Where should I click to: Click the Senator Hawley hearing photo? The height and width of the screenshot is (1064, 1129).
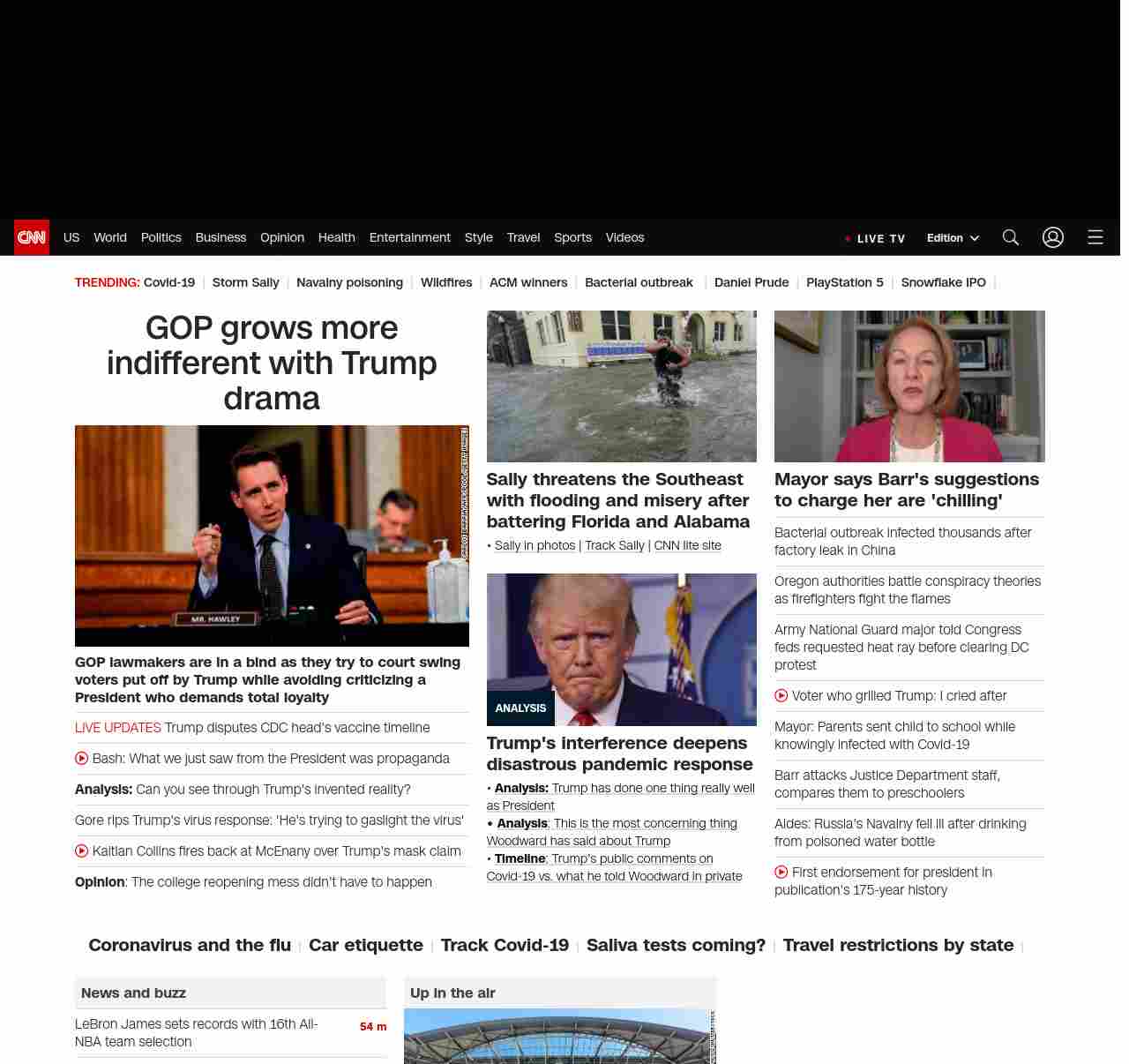(x=272, y=536)
